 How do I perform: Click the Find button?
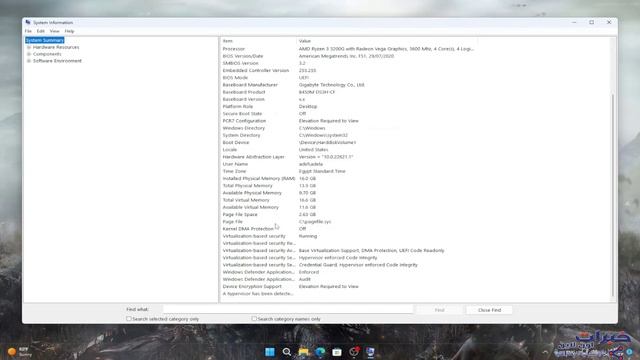click(439, 310)
